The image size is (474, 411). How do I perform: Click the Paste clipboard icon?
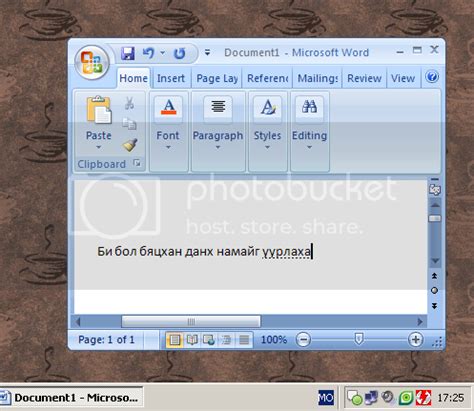click(99, 110)
